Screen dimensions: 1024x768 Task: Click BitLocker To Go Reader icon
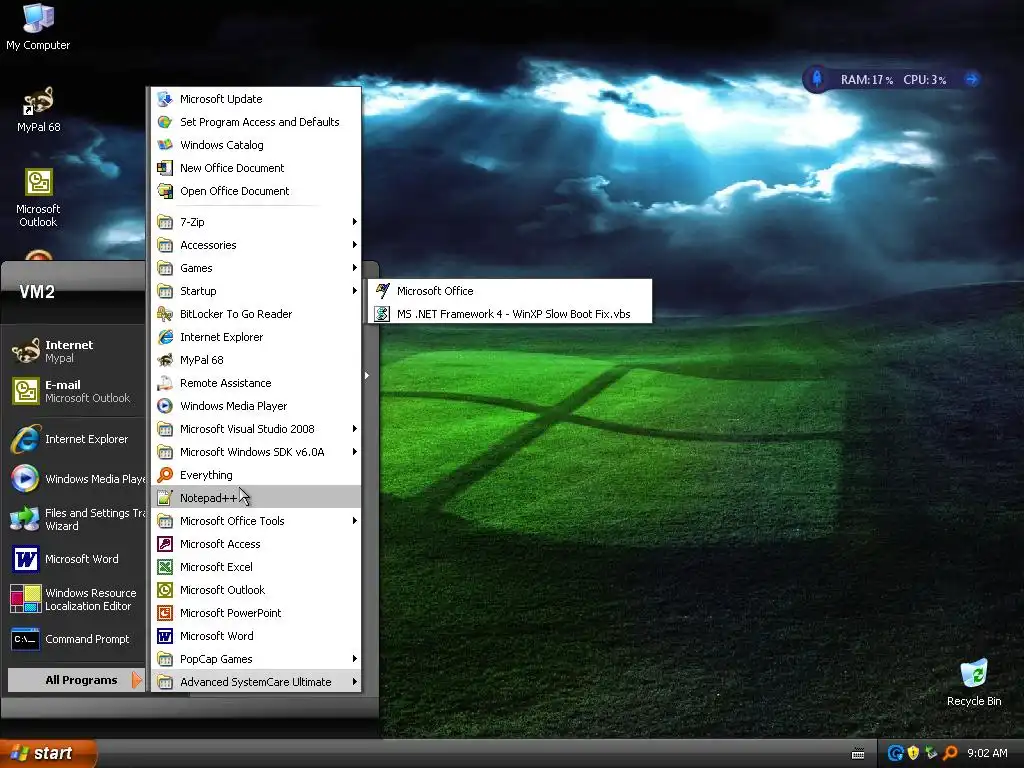[x=165, y=313]
